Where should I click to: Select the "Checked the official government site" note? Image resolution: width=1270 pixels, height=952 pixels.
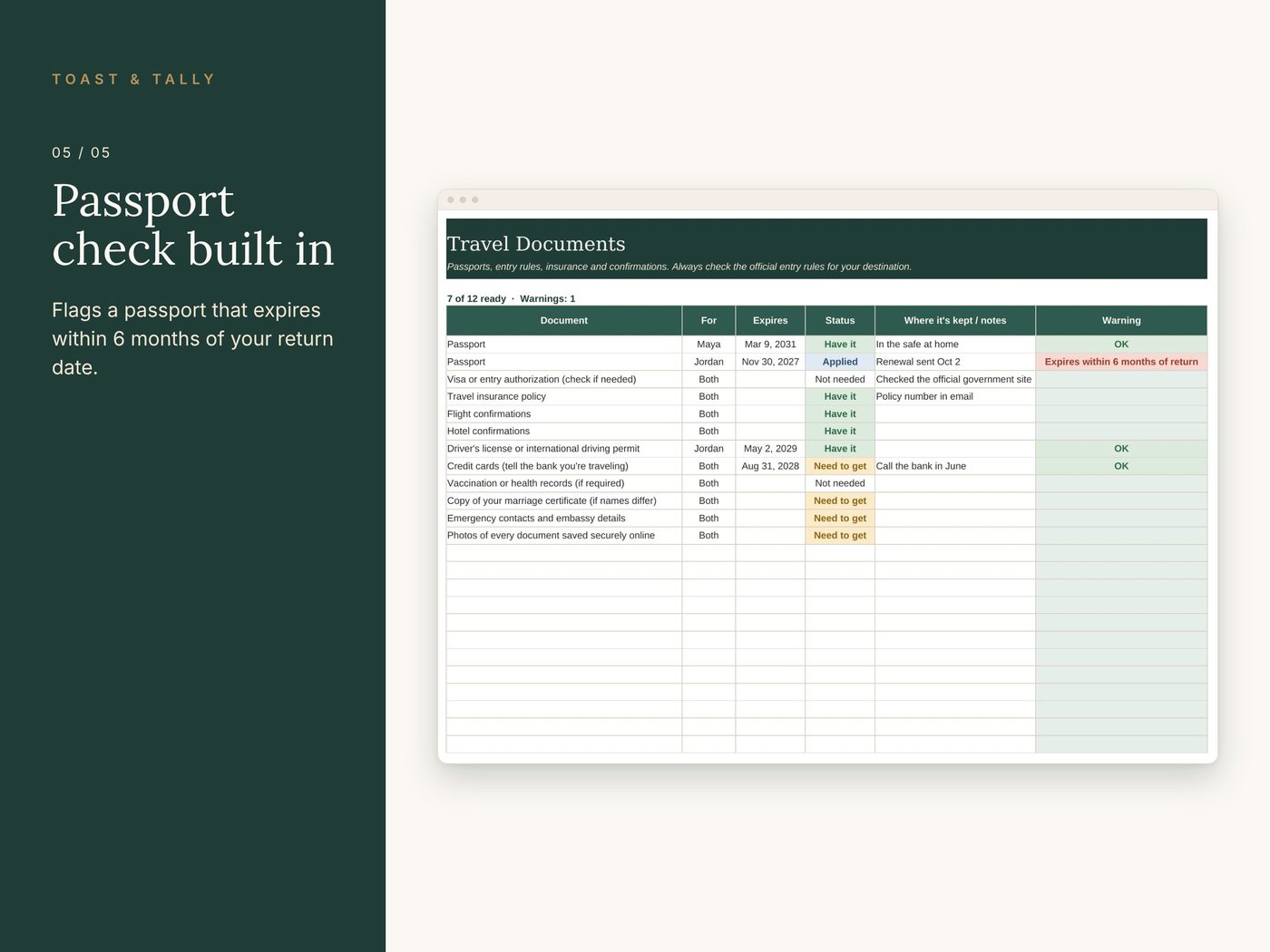[953, 379]
